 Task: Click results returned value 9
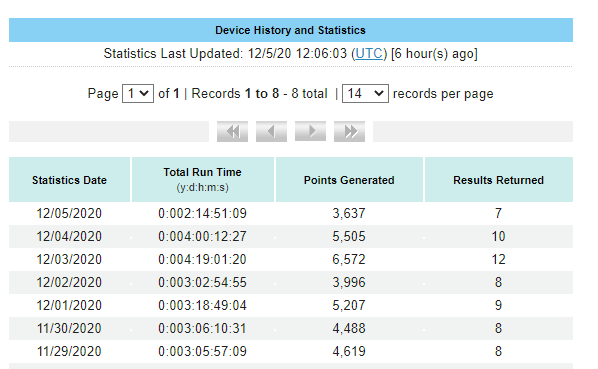coord(498,305)
